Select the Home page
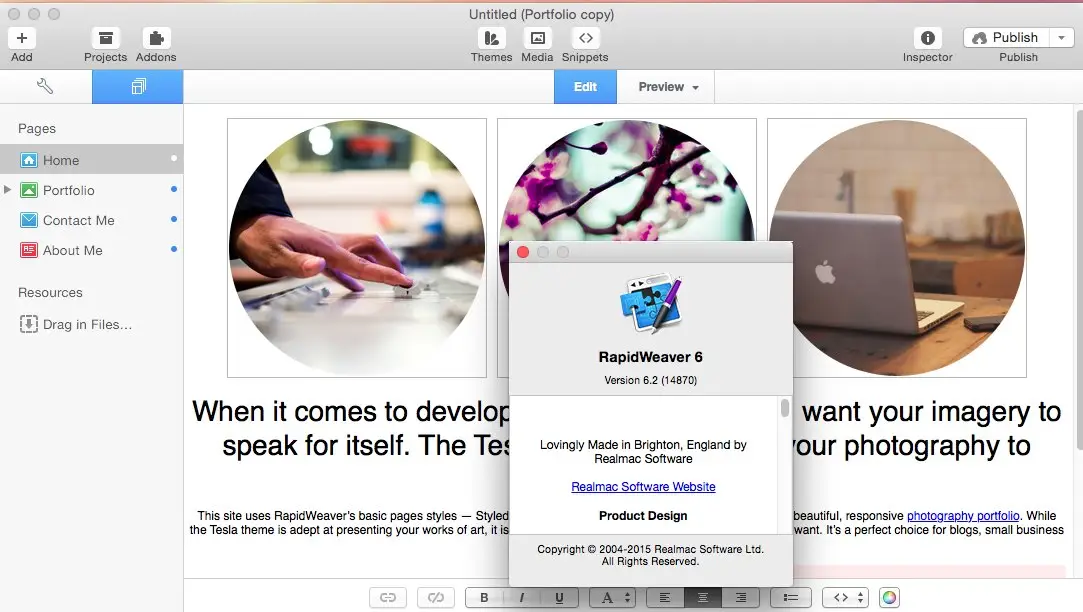This screenshot has height=612, width=1083. coord(91,160)
